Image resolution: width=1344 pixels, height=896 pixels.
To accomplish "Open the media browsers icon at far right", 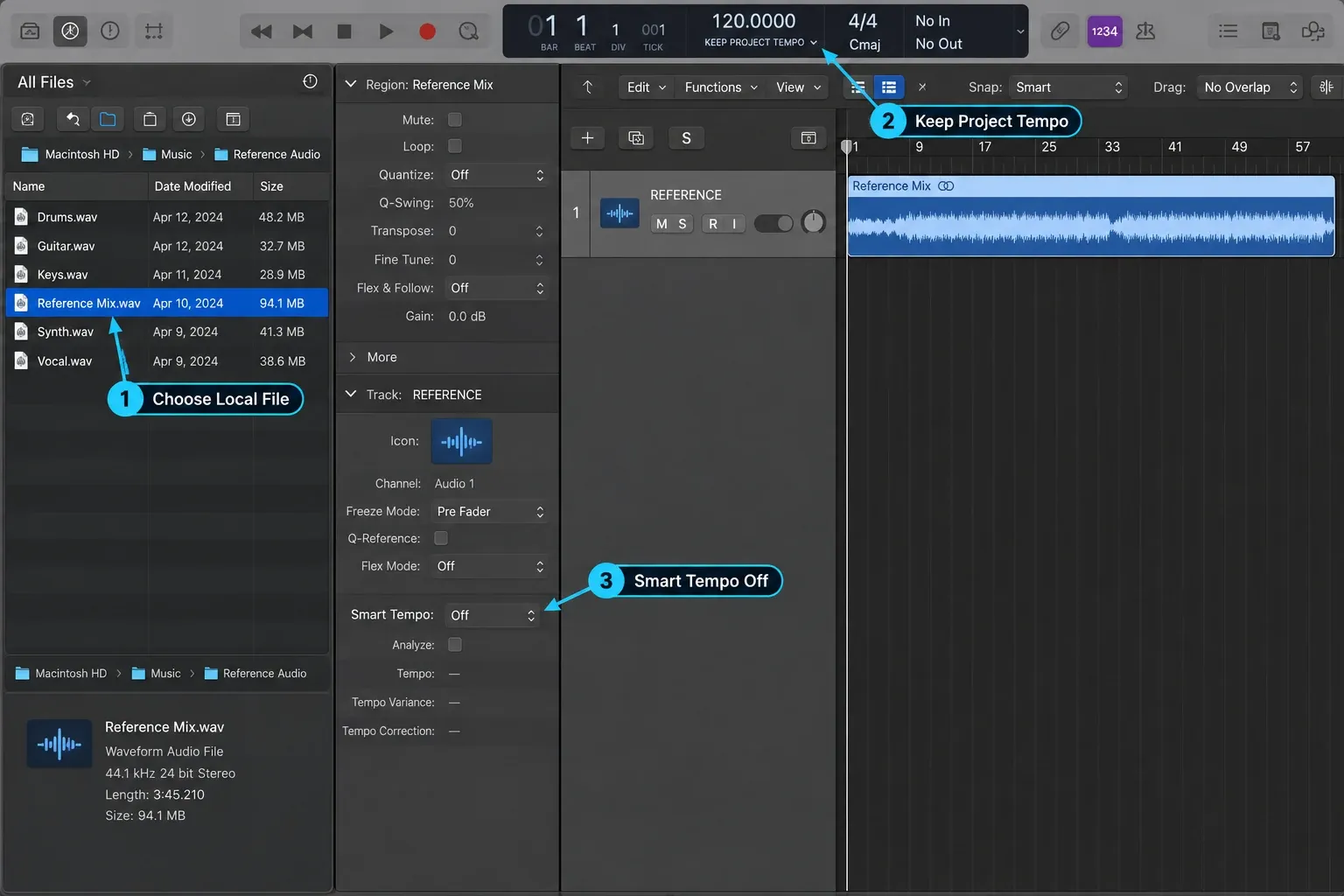I will 1312,31.
